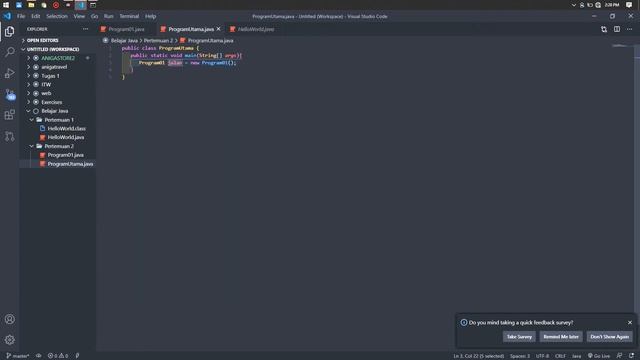
Task: Change line endings via CRLF status item
Action: tap(560, 356)
